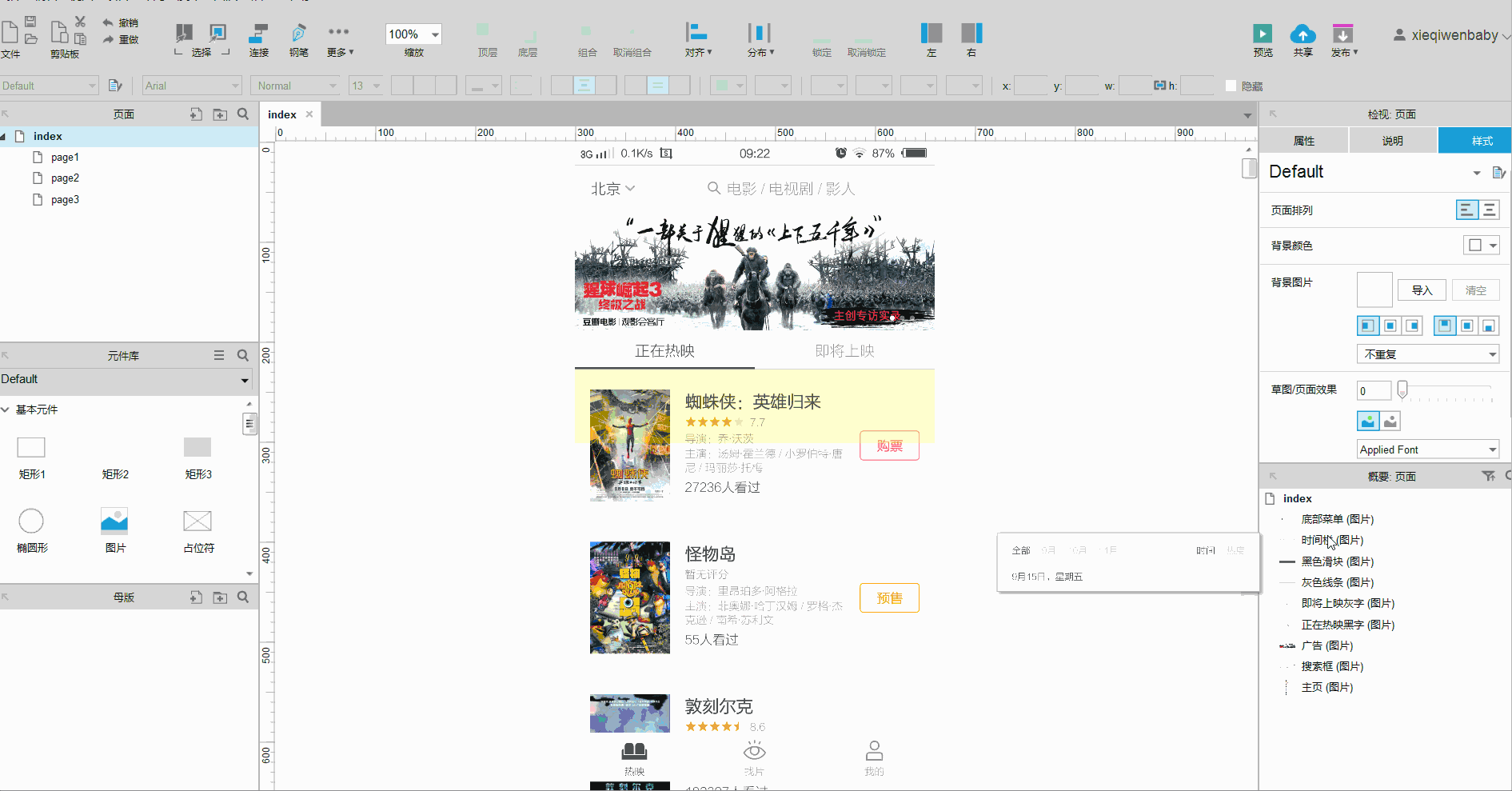Select page1 in the pages tree

[x=65, y=157]
